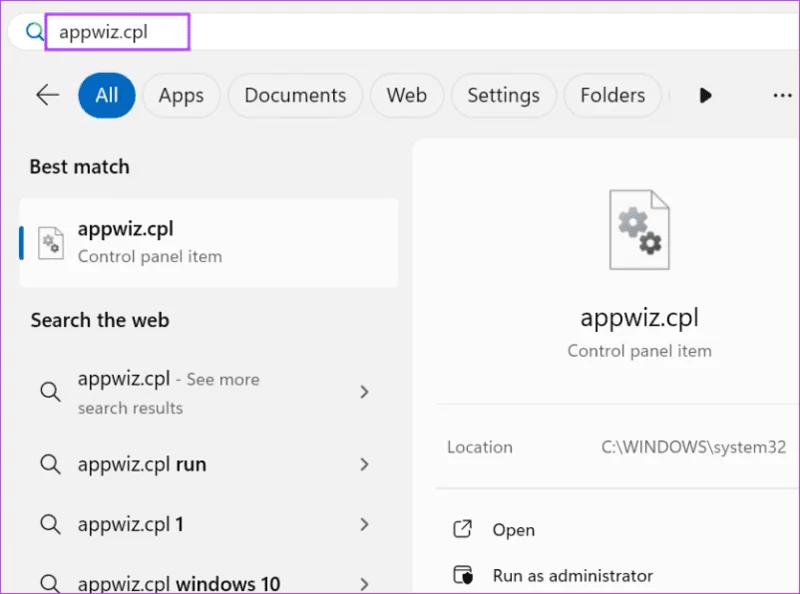Click the magnifier icon beside 'appwiz.cpl - See more'
The image size is (800, 594).
pyautogui.click(x=51, y=391)
